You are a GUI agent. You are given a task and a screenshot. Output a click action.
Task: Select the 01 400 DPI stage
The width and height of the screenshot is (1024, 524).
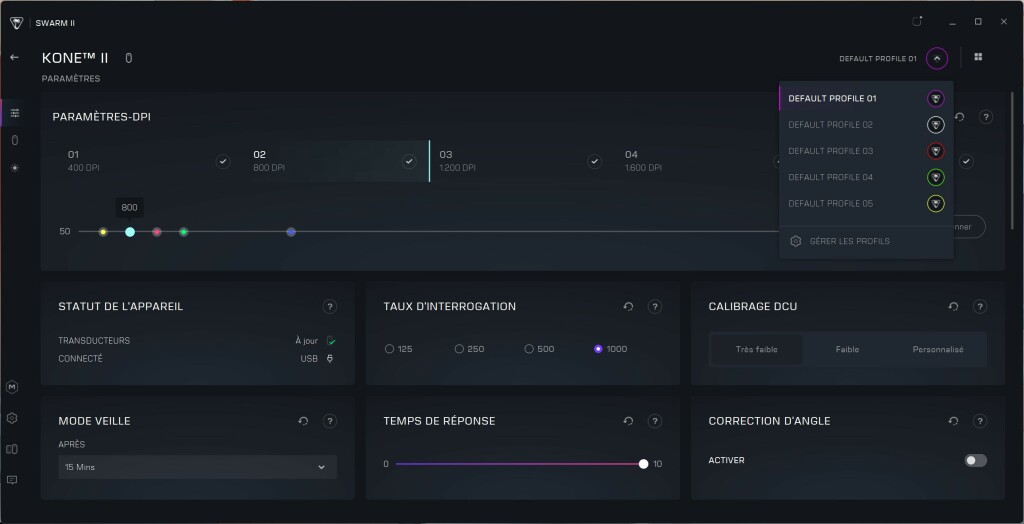[150, 161]
